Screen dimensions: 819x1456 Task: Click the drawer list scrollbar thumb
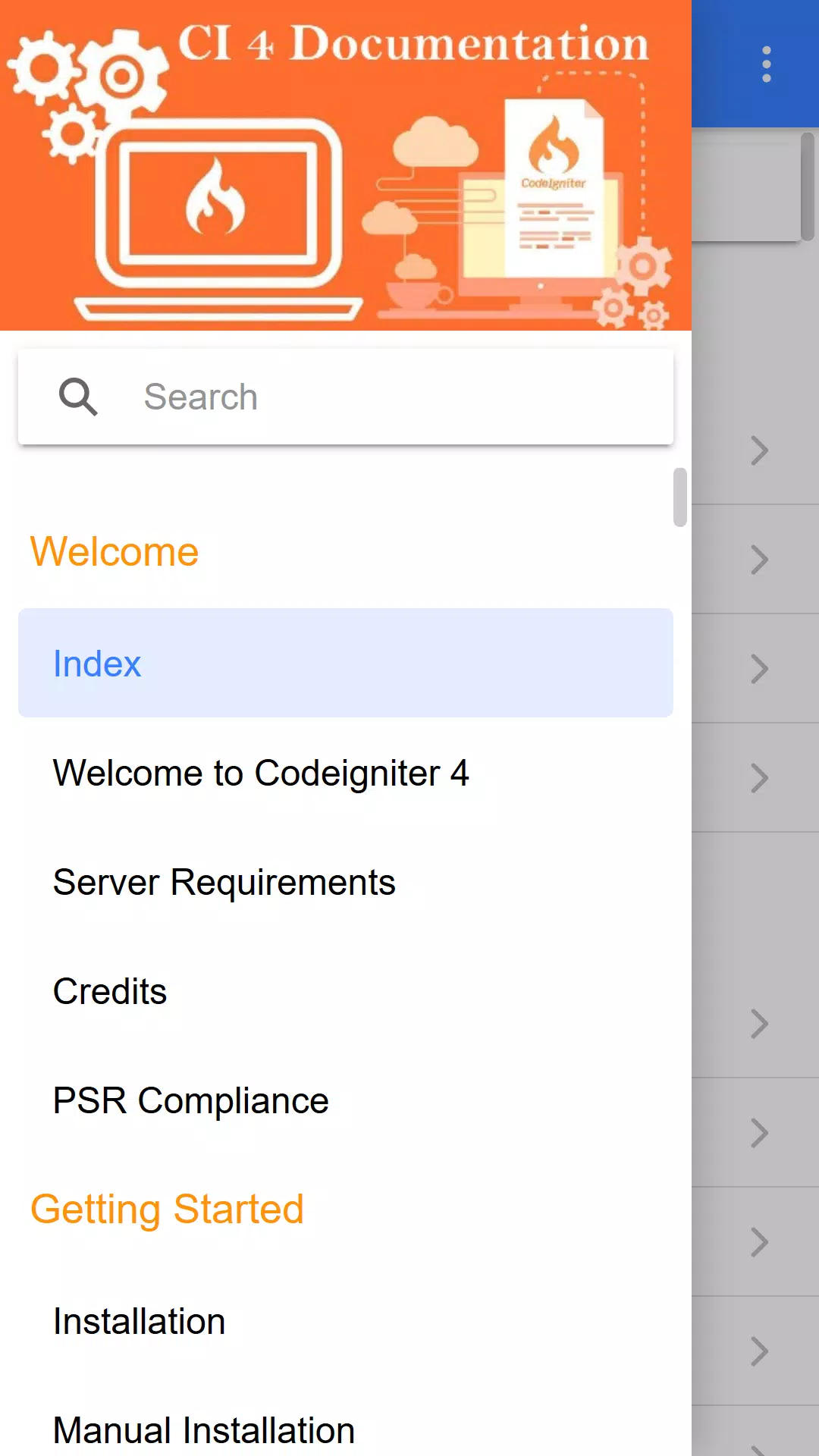pos(680,497)
